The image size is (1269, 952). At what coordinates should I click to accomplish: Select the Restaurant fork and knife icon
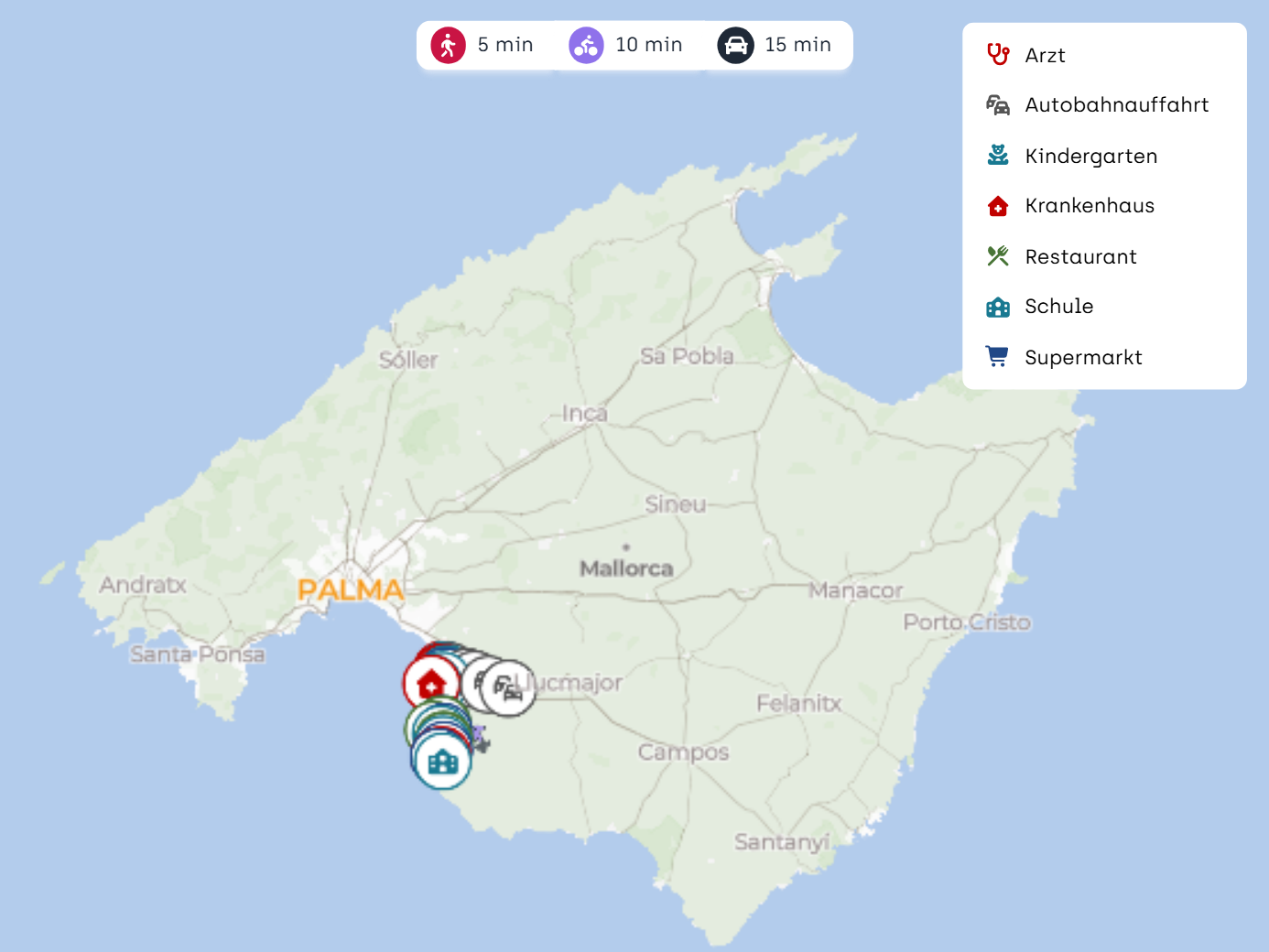pos(998,256)
